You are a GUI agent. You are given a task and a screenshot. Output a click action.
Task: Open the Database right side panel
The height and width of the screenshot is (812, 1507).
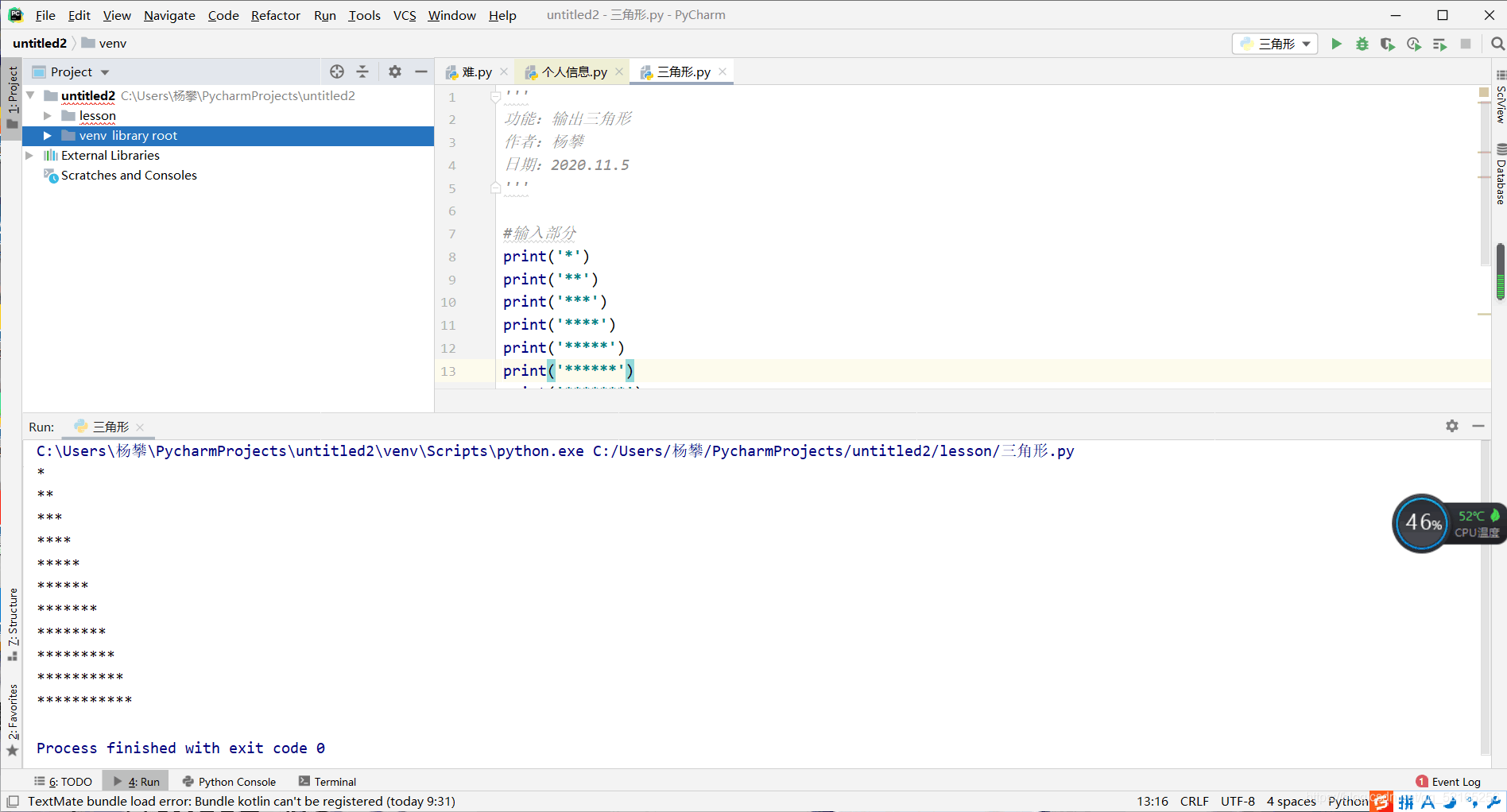point(1500,175)
